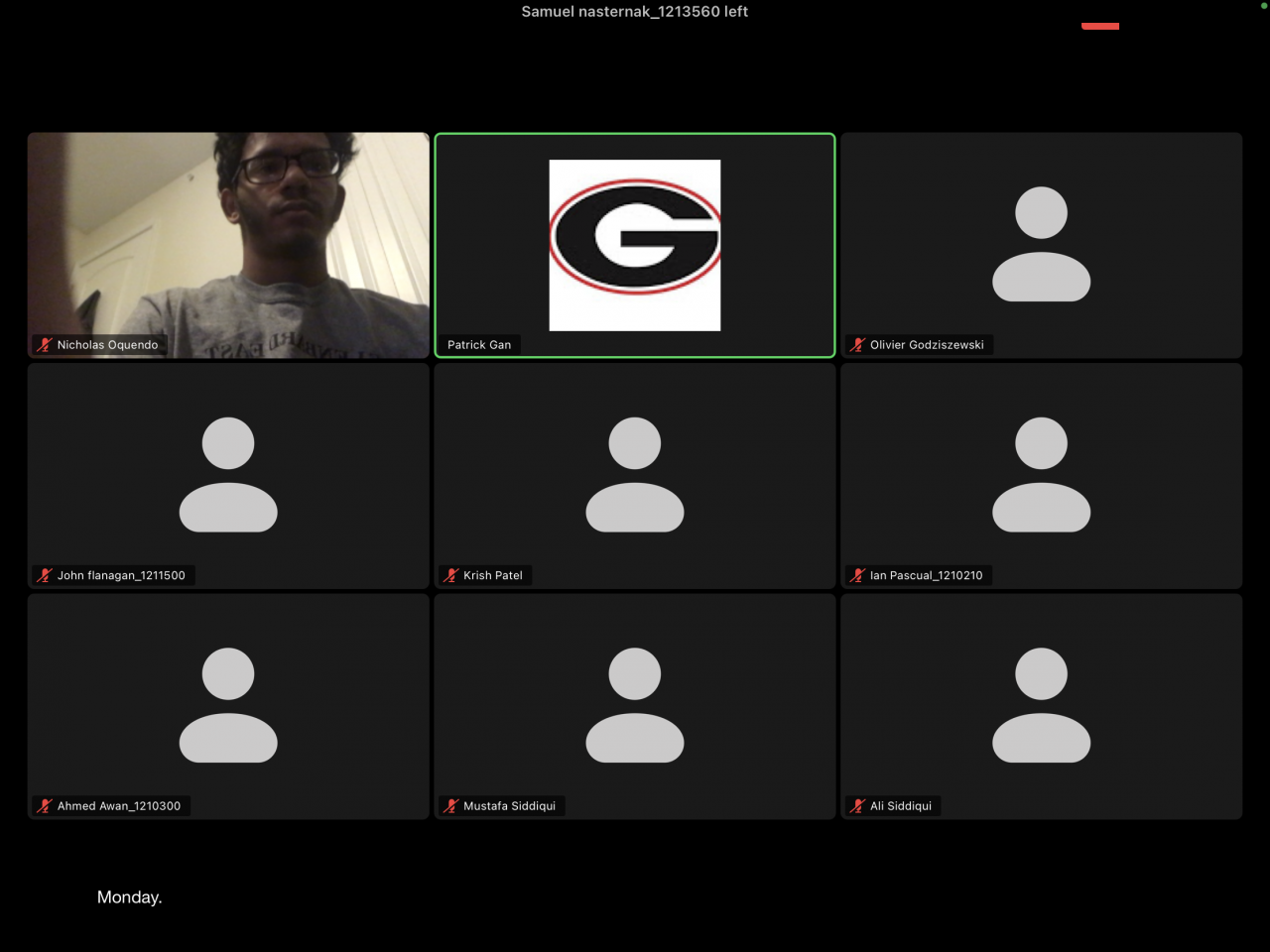Click Ali Siddiqui's muted microphone icon
Screen dimensions: 1270x952
click(858, 806)
